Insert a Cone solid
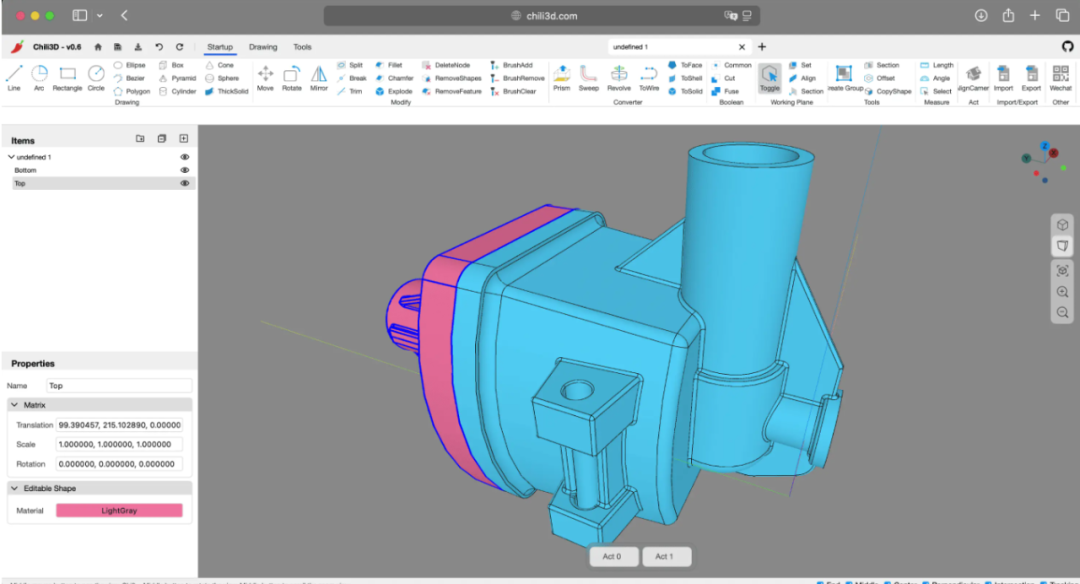This screenshot has width=1080, height=584. click(220, 65)
